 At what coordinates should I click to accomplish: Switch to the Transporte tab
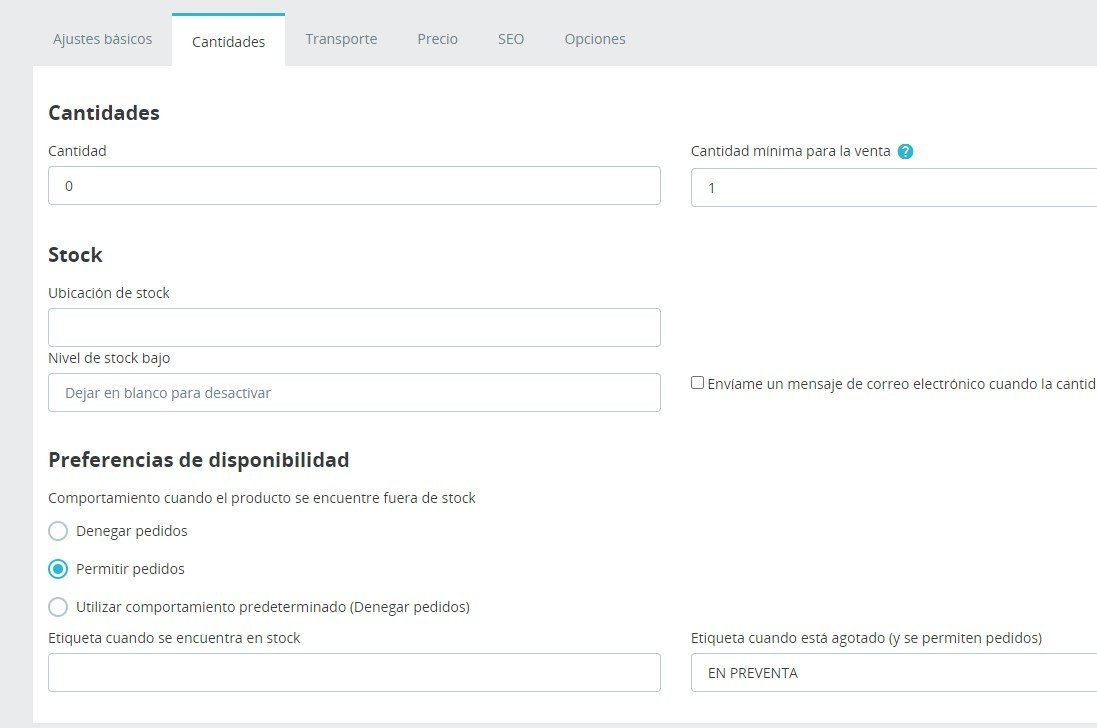pos(341,39)
